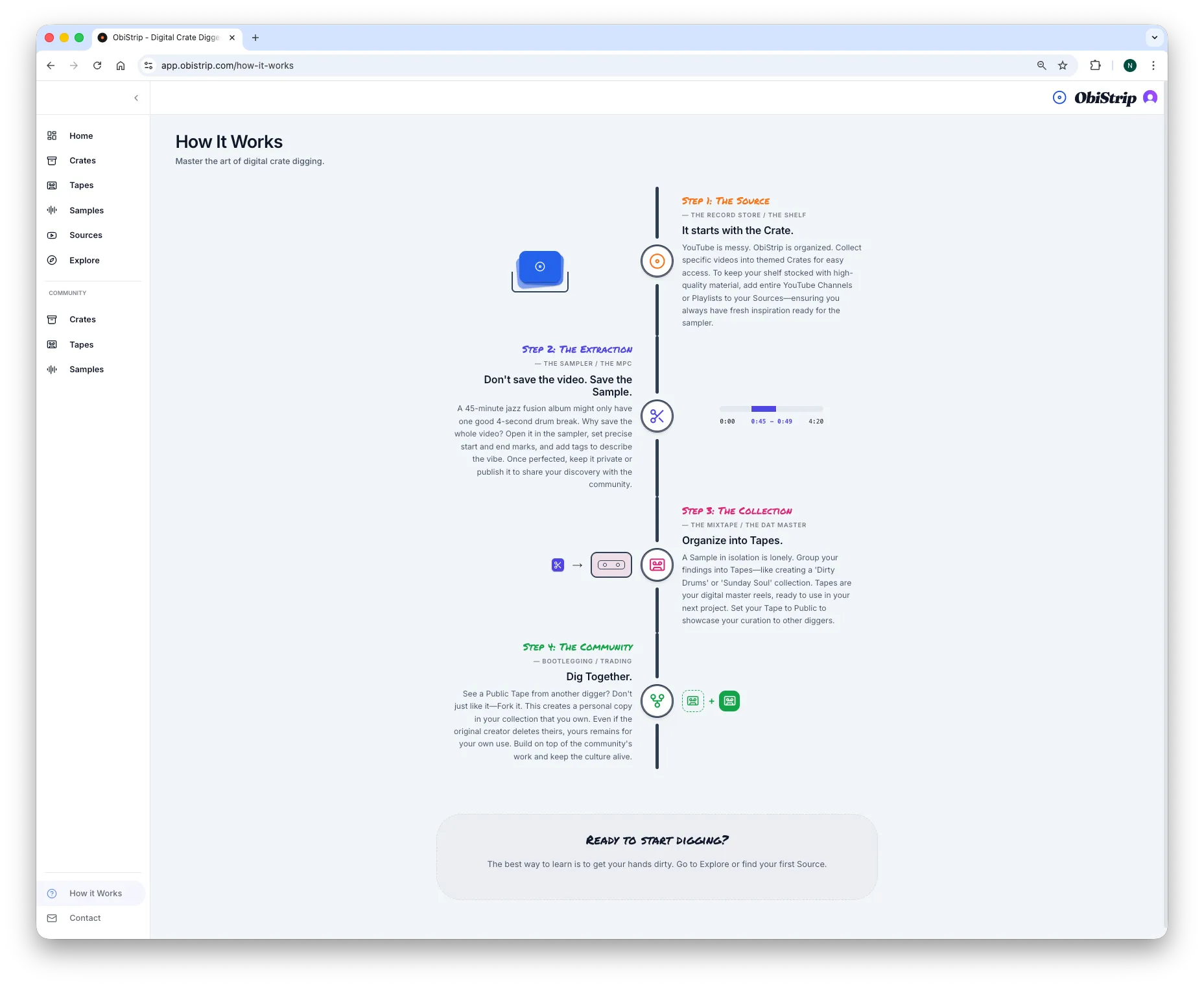Image resolution: width=1204 pixels, height=987 pixels.
Task: Click the scissors Extraction step icon
Action: point(656,416)
